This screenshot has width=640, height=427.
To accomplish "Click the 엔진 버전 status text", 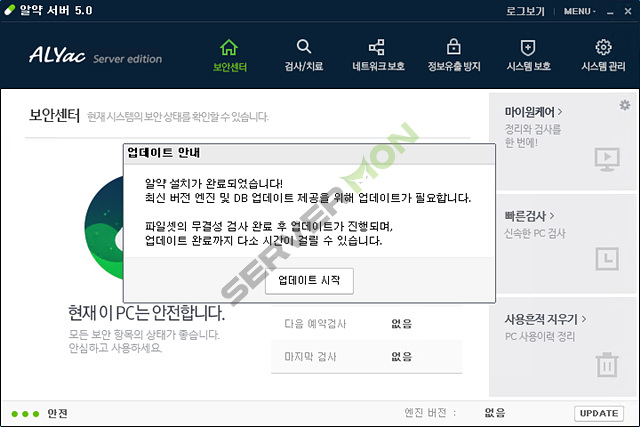I will click(429, 413).
